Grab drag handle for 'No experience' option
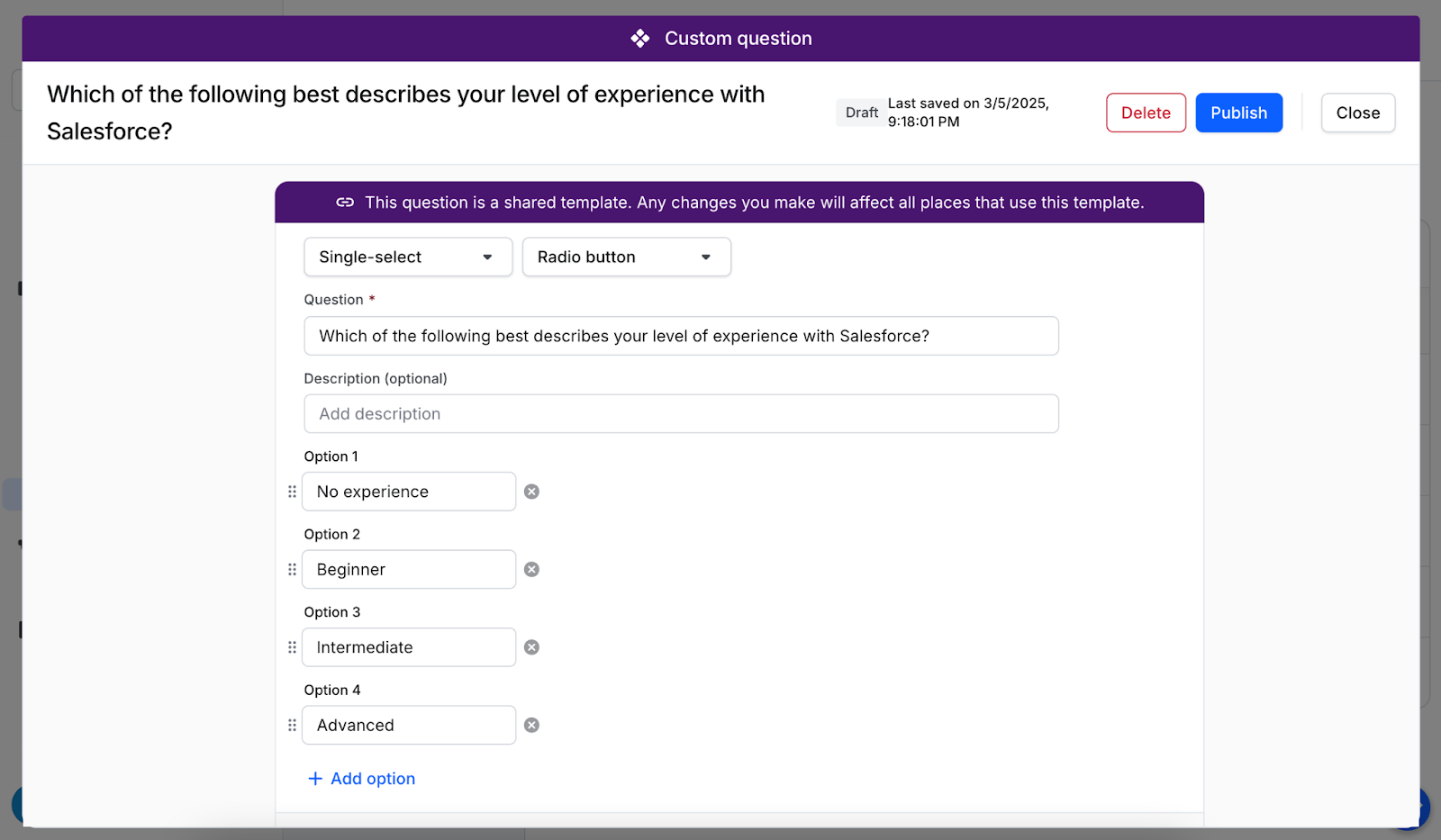Screen dimensions: 1441x840 click(x=292, y=492)
